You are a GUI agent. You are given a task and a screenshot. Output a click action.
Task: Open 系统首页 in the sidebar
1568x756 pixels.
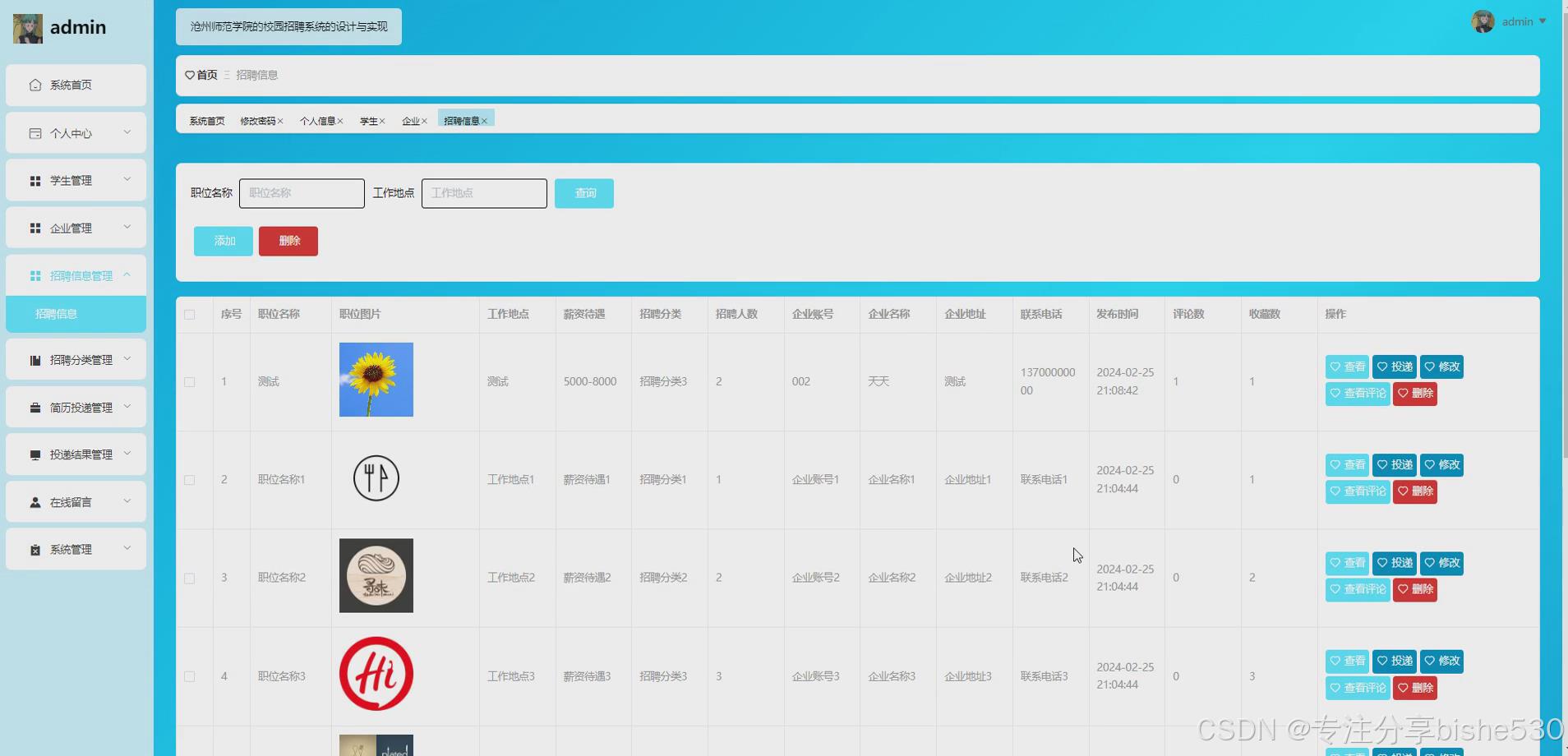pyautogui.click(x=76, y=85)
